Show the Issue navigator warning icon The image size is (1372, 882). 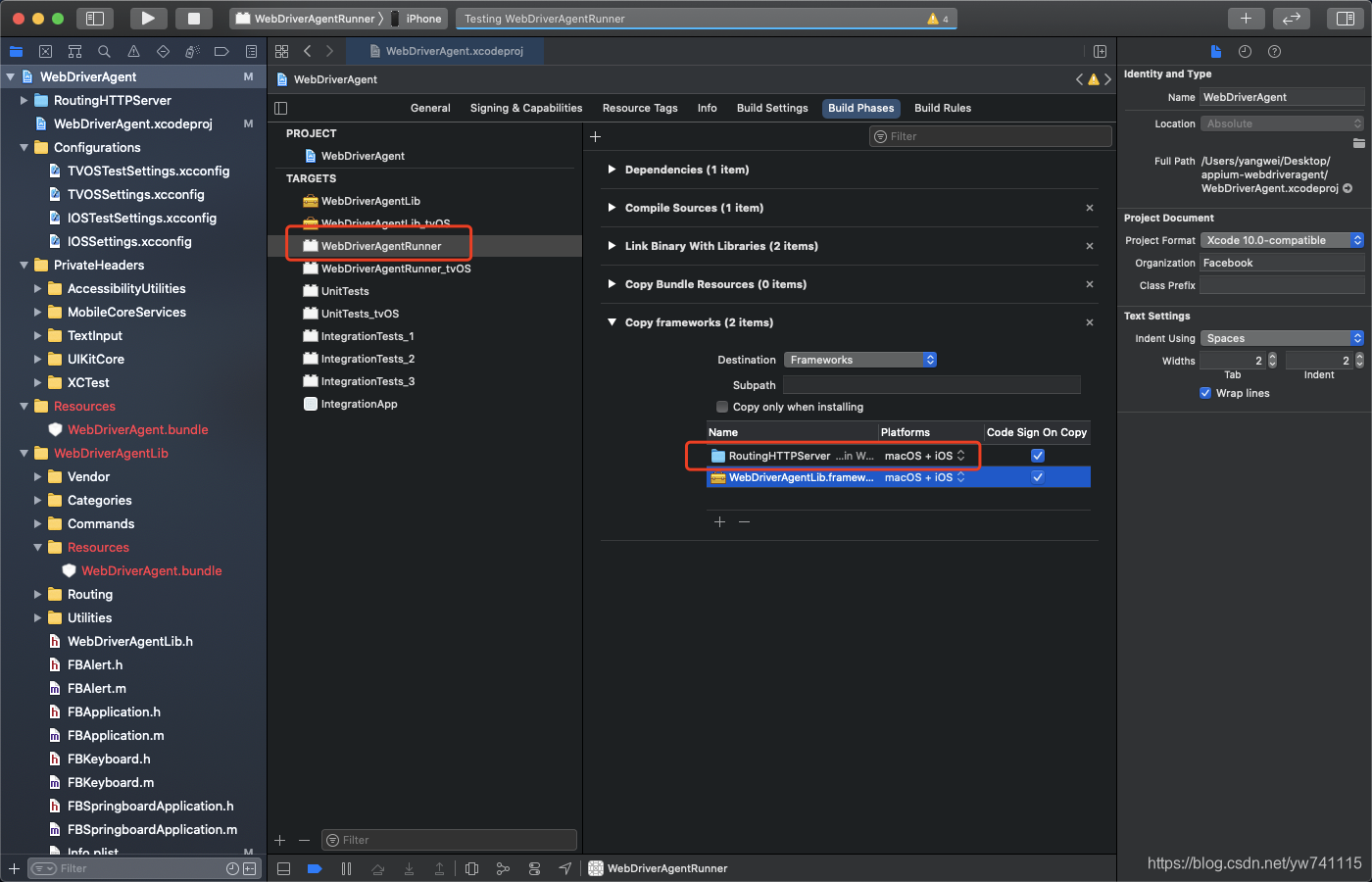[x=133, y=51]
